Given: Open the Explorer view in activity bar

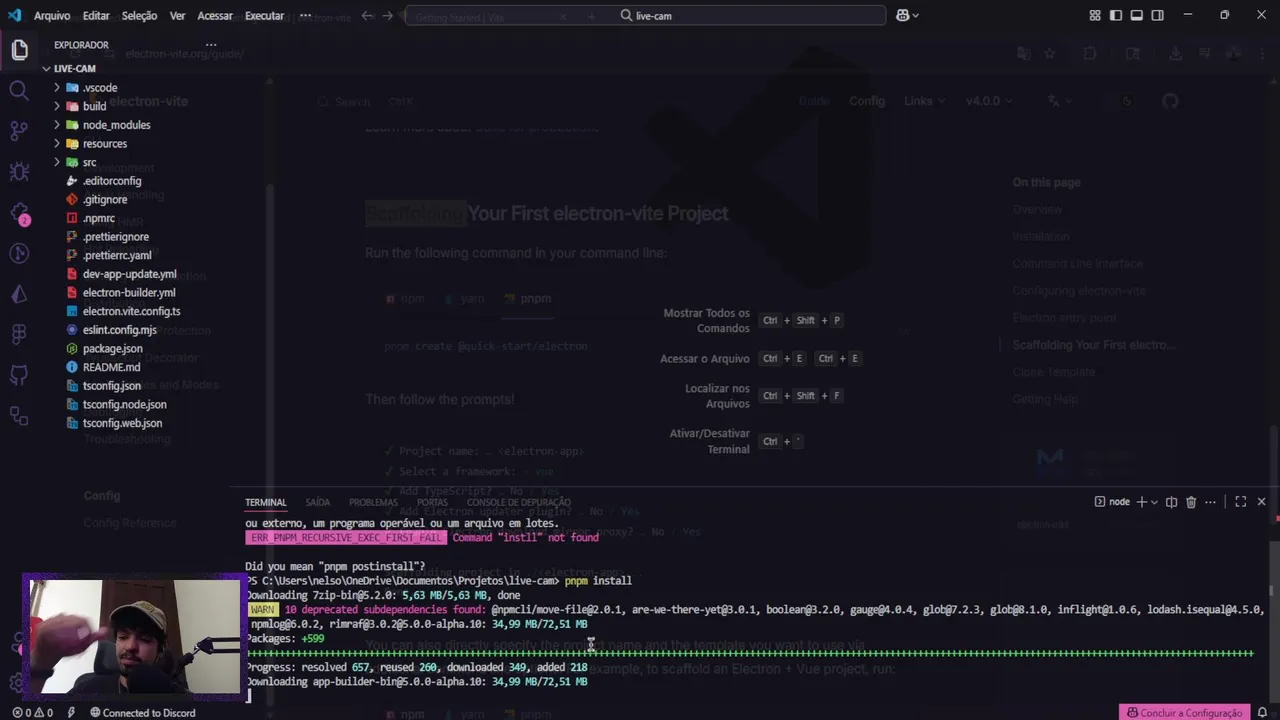Looking at the screenshot, I should [19, 50].
